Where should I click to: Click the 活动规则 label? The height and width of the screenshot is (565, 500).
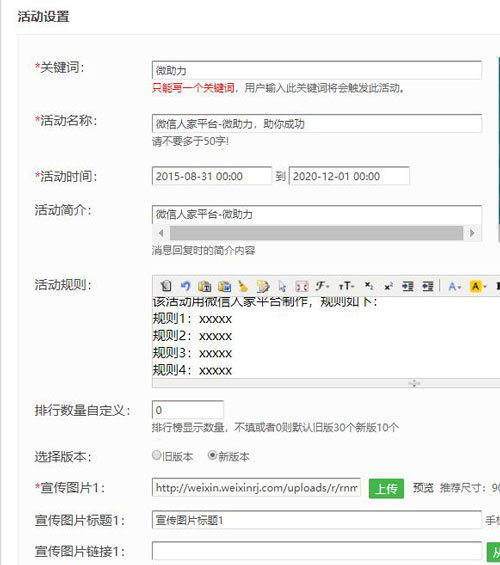63,285
